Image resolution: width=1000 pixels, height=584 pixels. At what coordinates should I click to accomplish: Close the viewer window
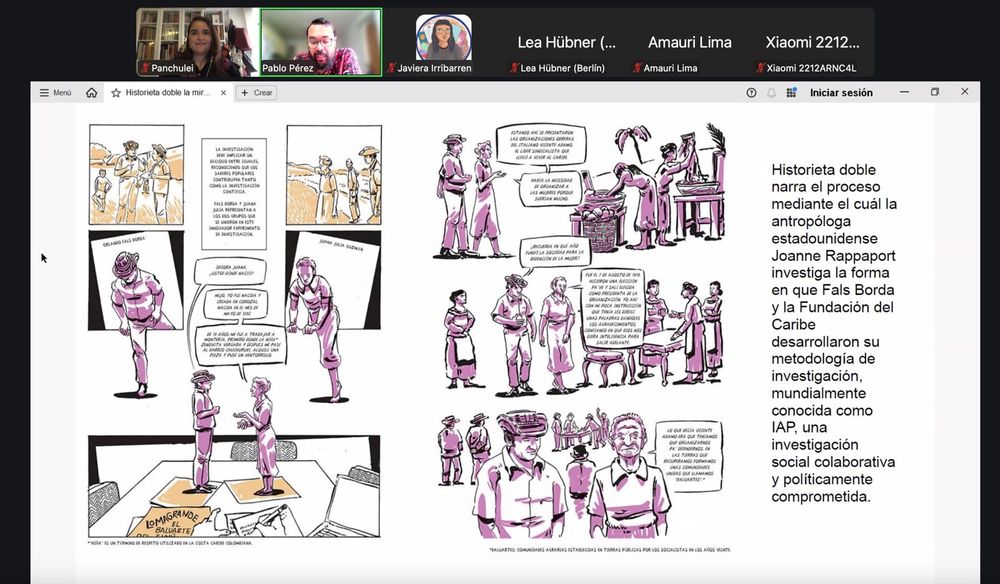(964, 92)
